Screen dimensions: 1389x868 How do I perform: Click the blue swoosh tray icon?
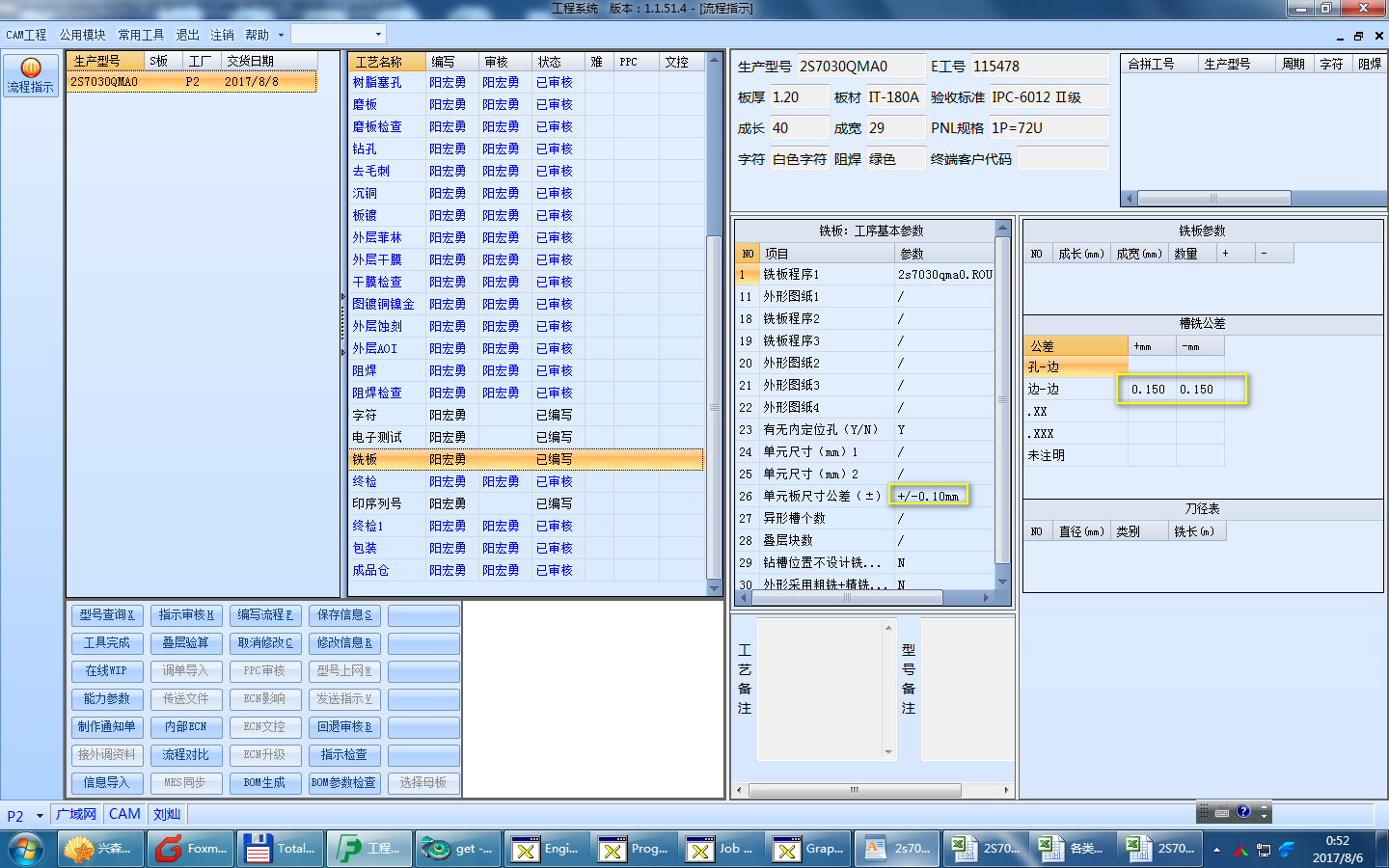click(1287, 850)
